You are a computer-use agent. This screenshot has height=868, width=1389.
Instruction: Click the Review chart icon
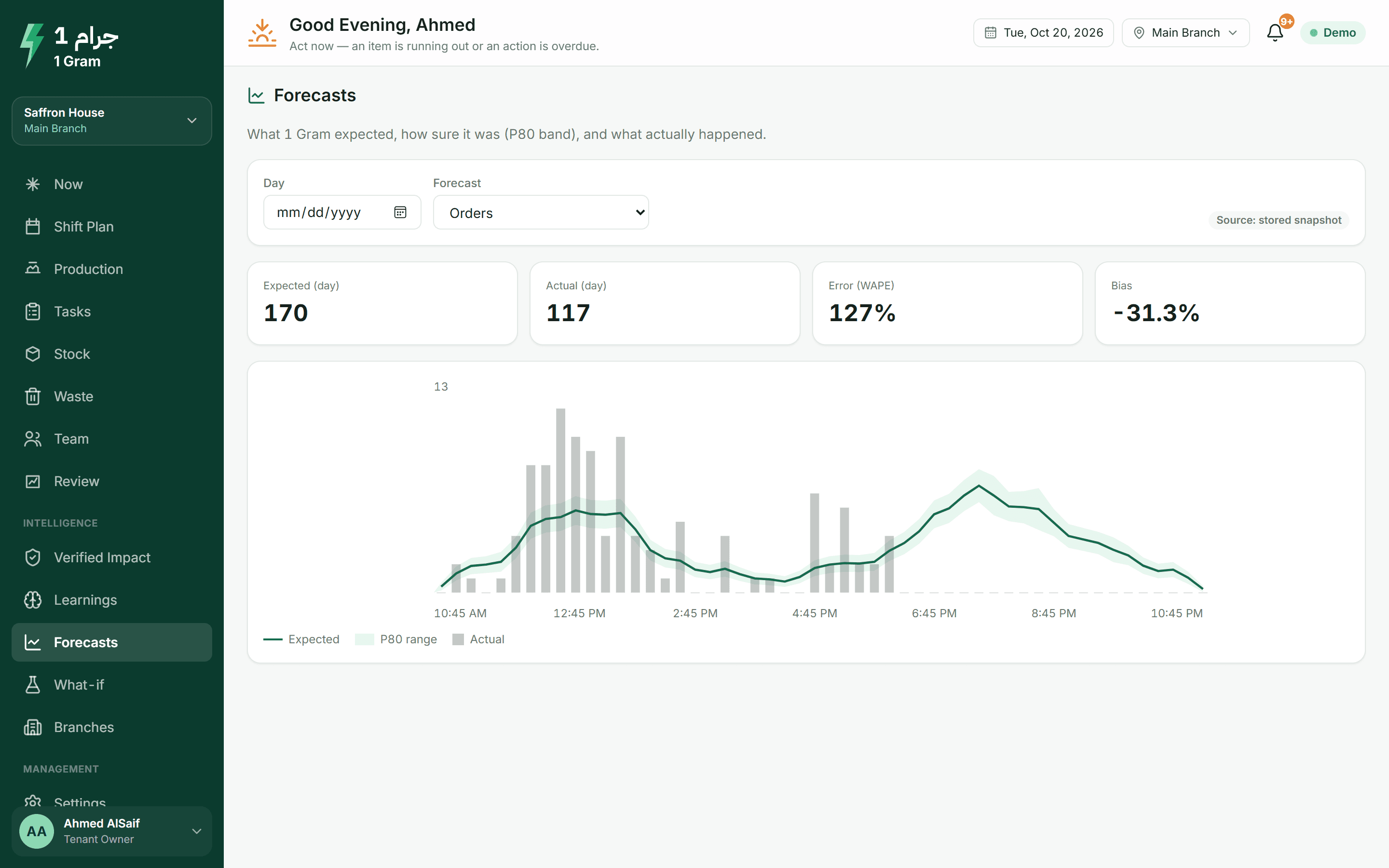pos(33,482)
